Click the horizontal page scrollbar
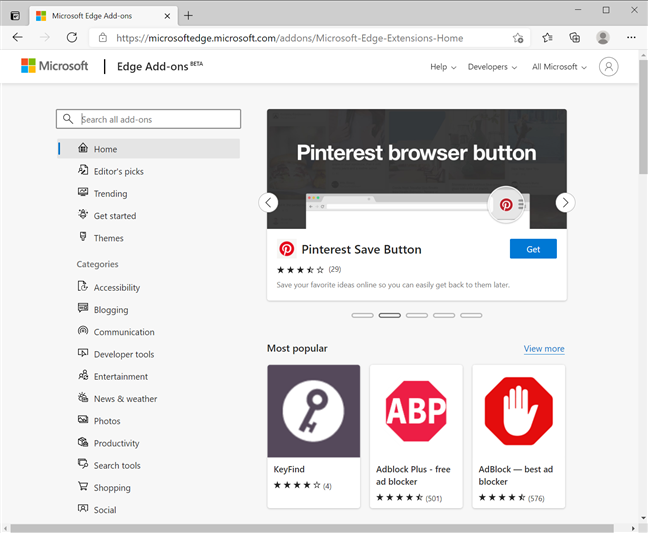The width and height of the screenshot is (648, 533). point(312,528)
